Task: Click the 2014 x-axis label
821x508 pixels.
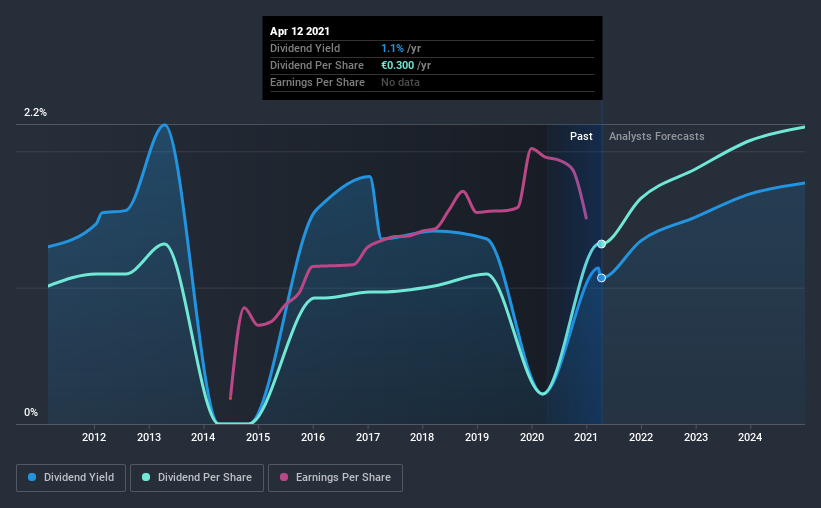Action: (203, 437)
